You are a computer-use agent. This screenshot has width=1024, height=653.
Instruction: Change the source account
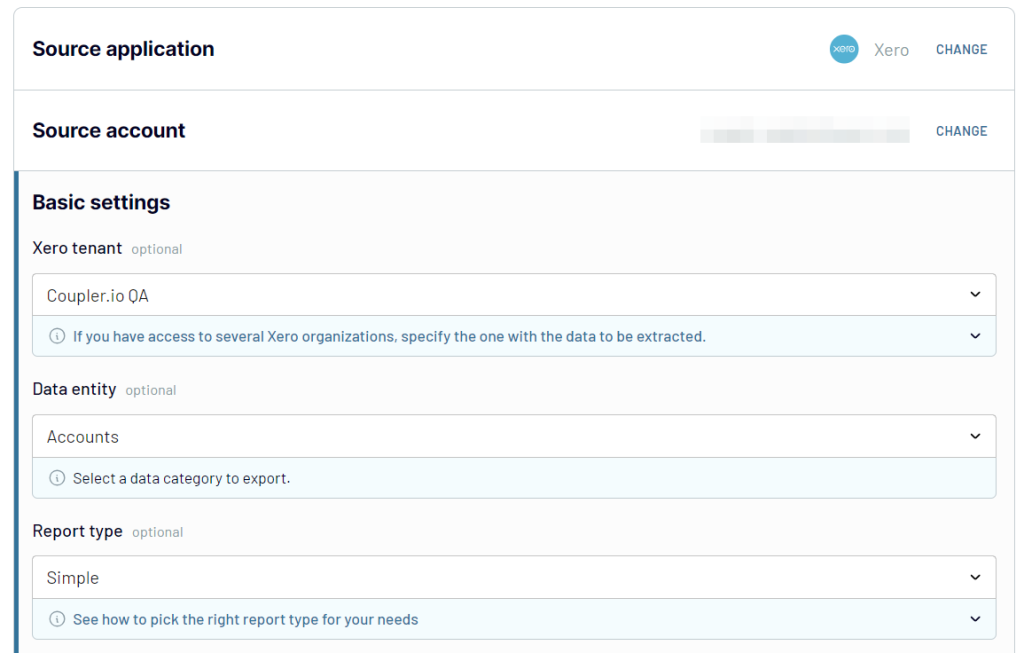961,131
